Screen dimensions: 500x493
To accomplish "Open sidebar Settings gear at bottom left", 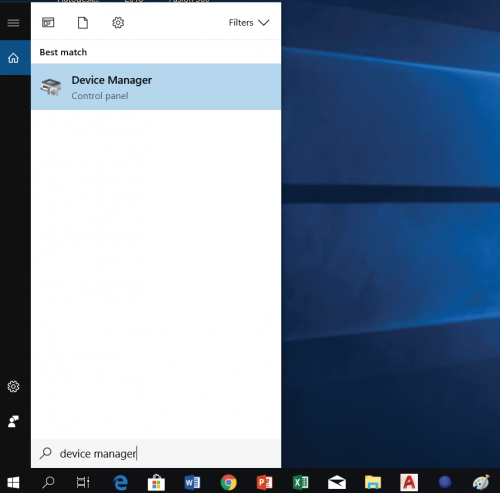I will click(x=13, y=386).
